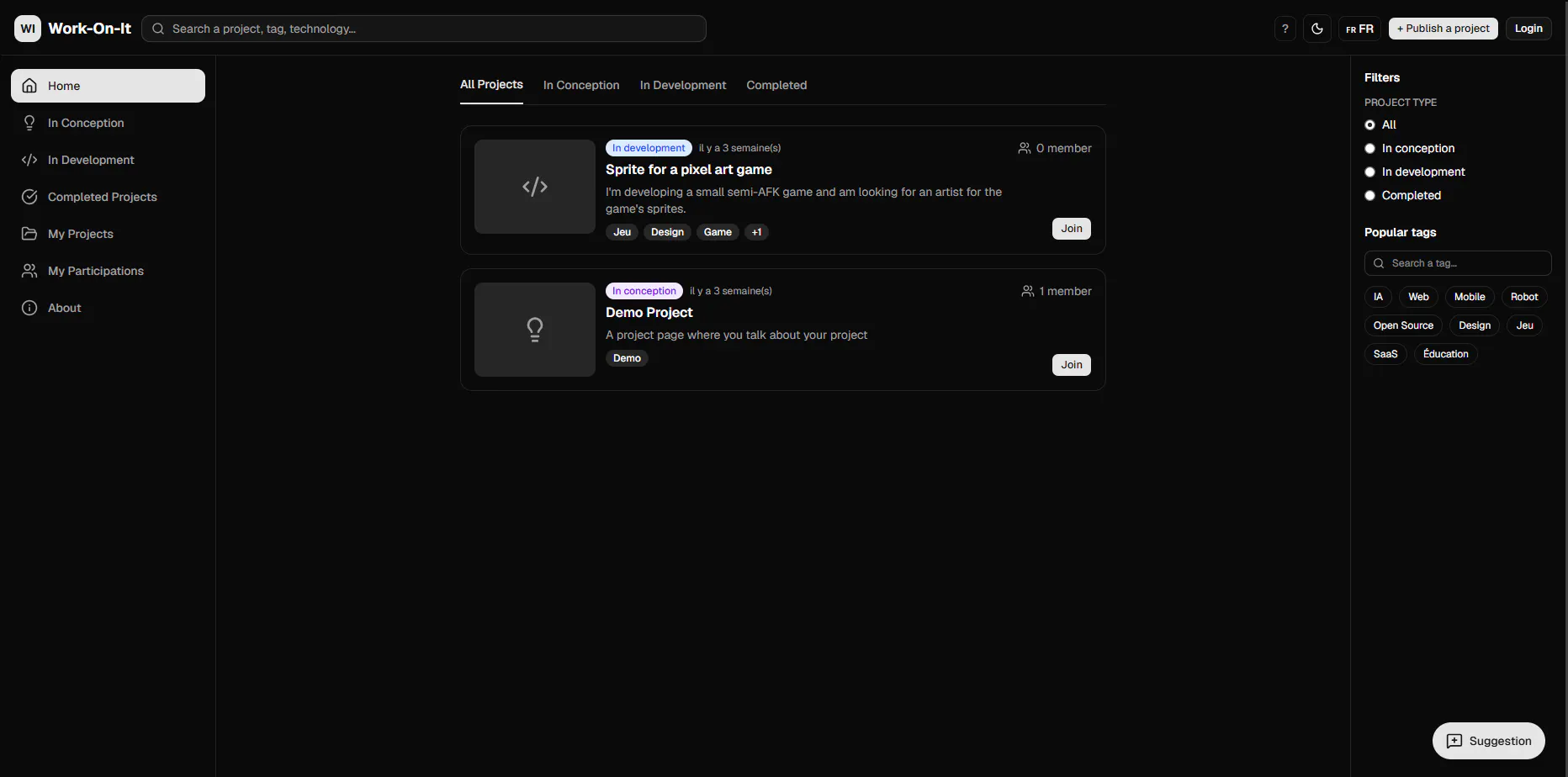Click the Design tag on Sprite project card

(667, 232)
